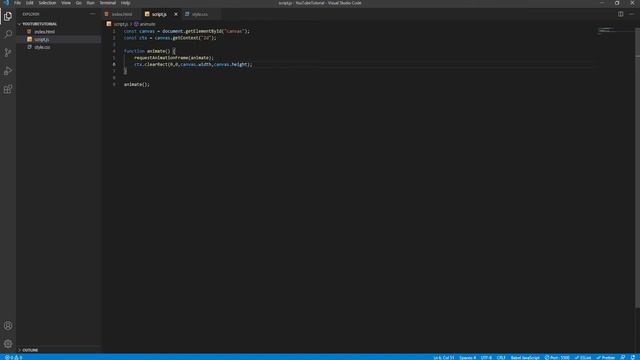Image resolution: width=640 pixels, height=360 pixels.
Task: Open the Explorer panel ellipsis menu
Action: click(x=92, y=14)
